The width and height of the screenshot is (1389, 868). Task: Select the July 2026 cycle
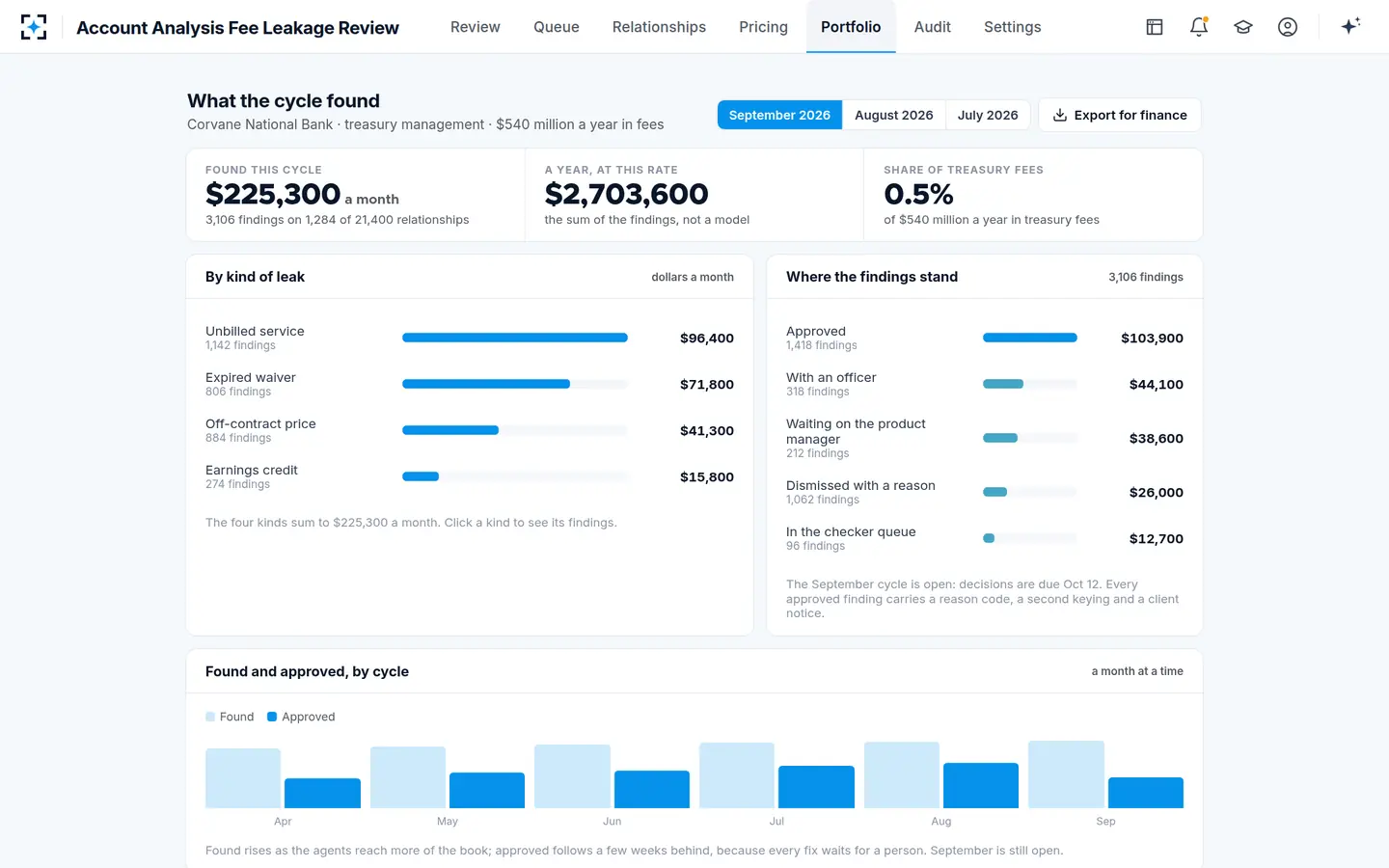point(988,115)
